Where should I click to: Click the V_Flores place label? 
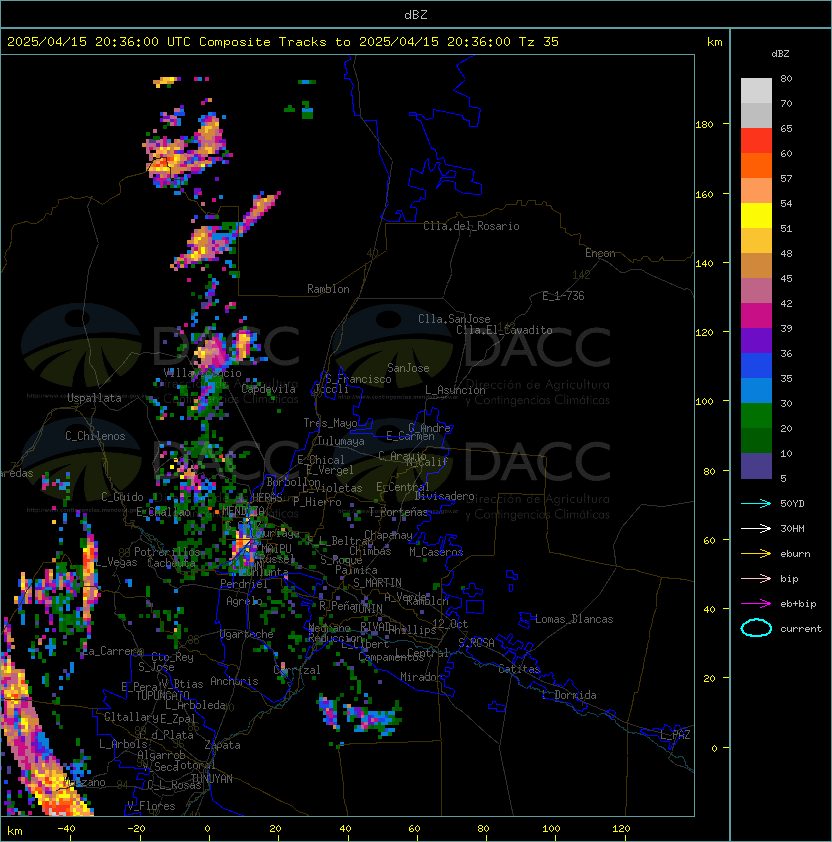point(151,806)
